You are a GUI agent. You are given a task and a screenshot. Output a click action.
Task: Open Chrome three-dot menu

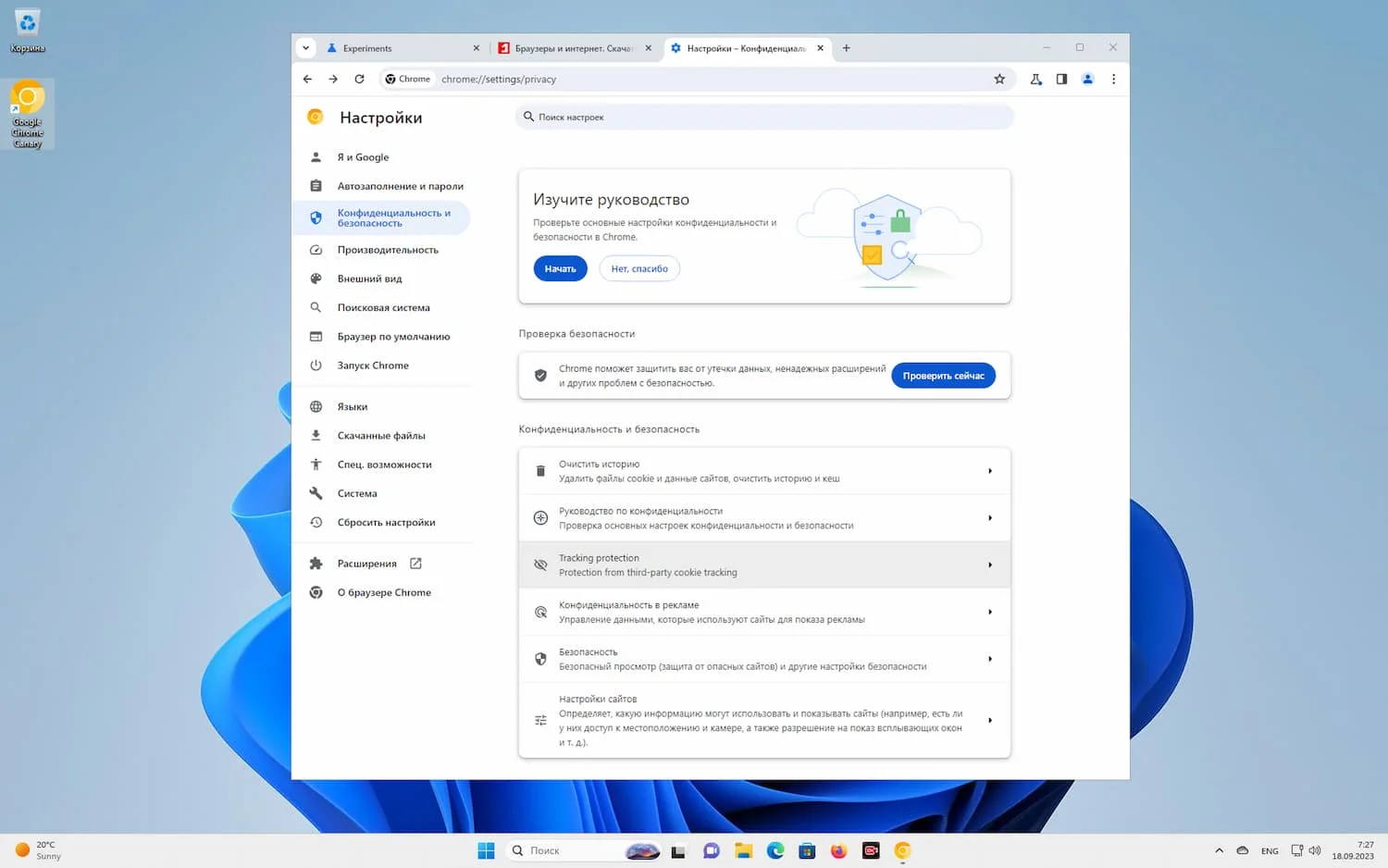[x=1113, y=80]
